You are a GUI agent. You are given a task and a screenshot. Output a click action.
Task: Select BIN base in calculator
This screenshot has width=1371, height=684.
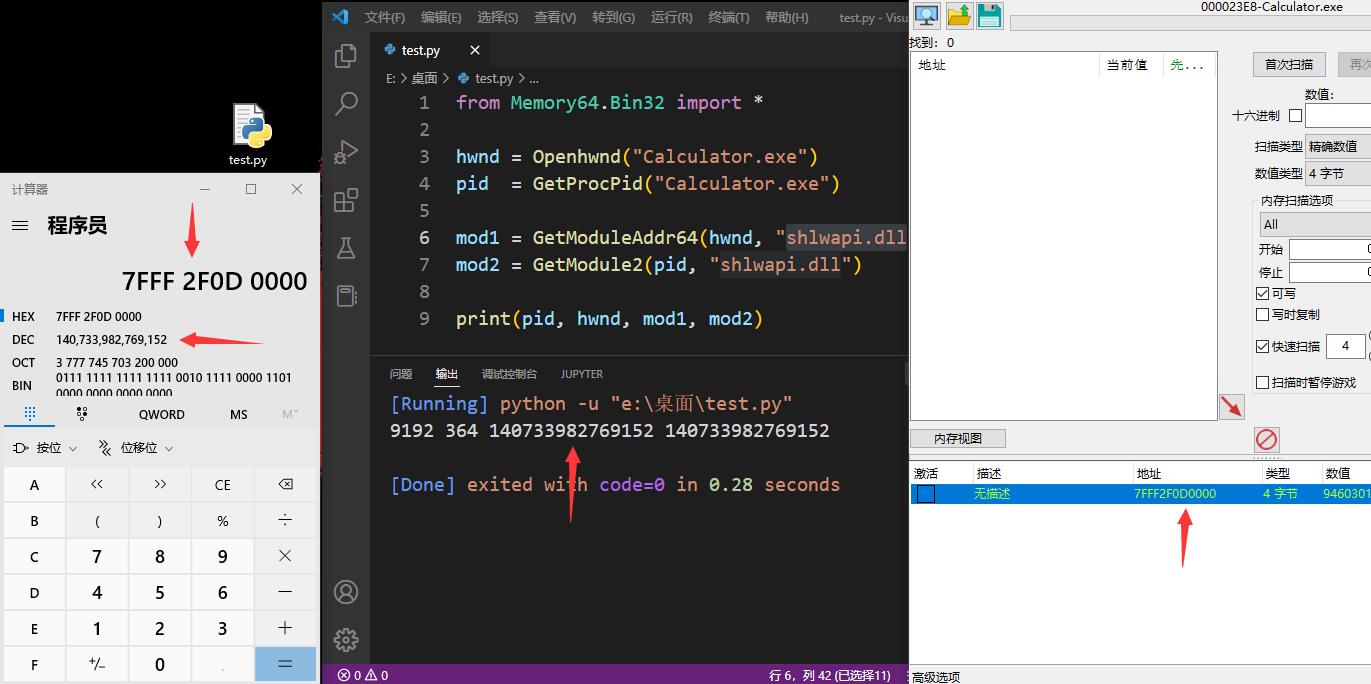tap(160, 385)
